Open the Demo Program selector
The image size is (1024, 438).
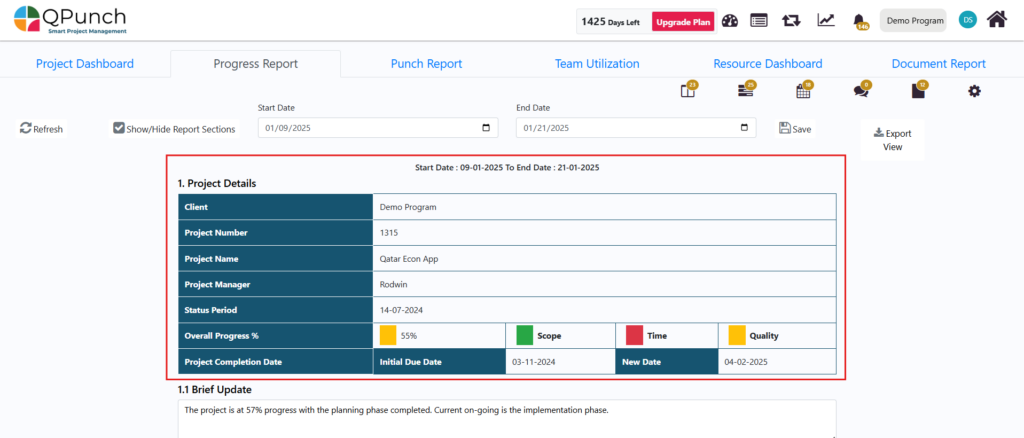(x=912, y=21)
